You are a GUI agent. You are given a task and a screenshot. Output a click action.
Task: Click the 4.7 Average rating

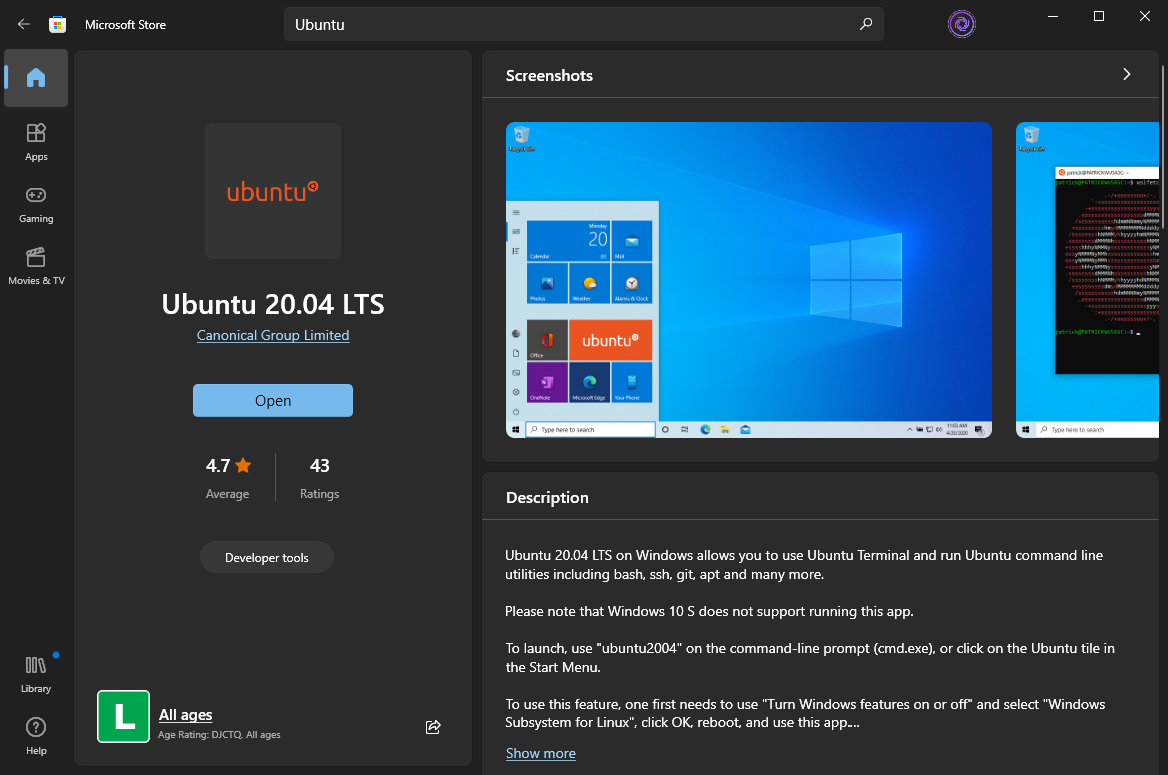(228, 478)
